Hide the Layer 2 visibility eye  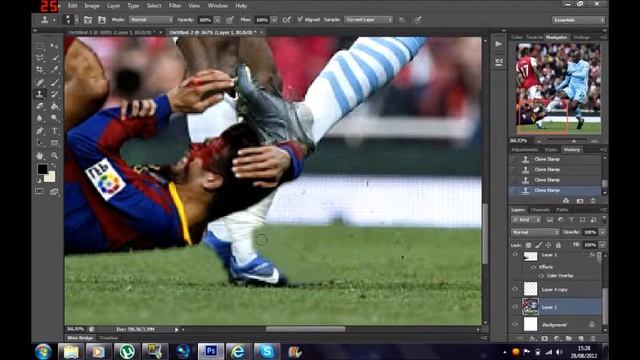pyautogui.click(x=515, y=255)
